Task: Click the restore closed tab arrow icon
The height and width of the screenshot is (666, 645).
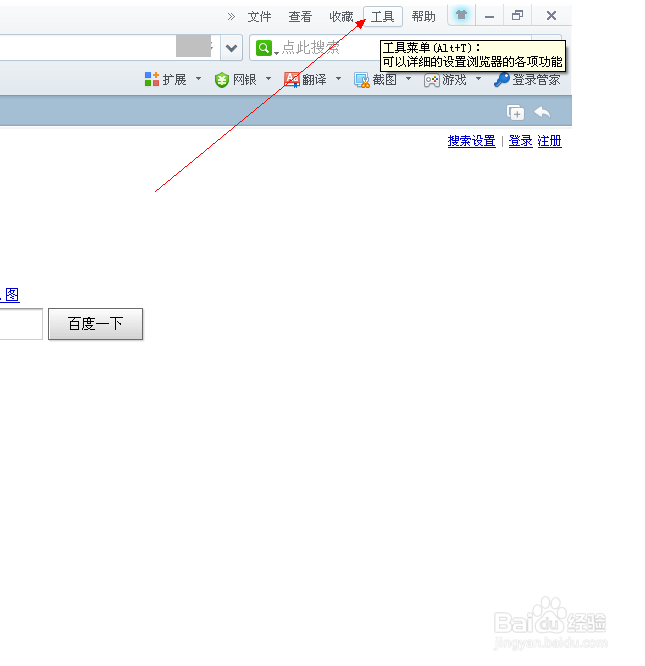Action: 542,113
